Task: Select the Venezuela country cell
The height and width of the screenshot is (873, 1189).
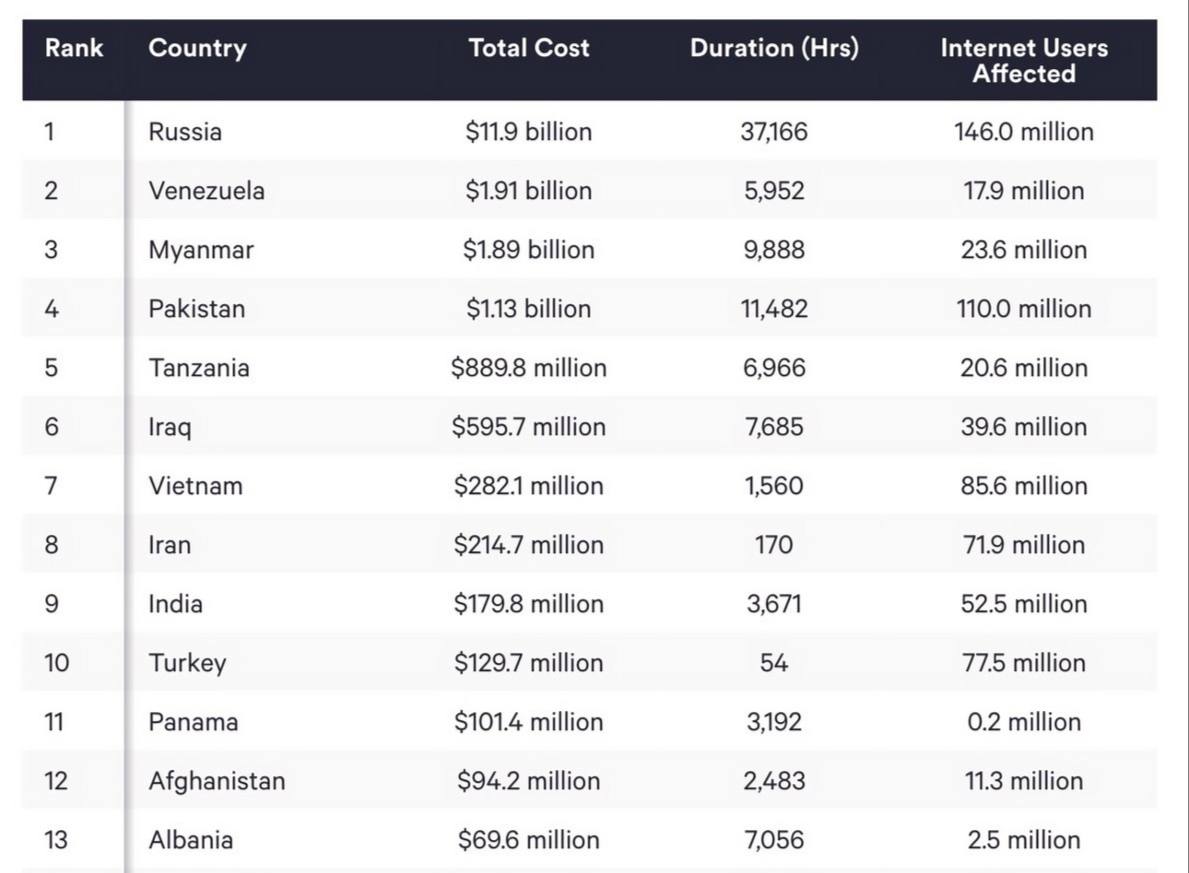Action: click(x=206, y=191)
